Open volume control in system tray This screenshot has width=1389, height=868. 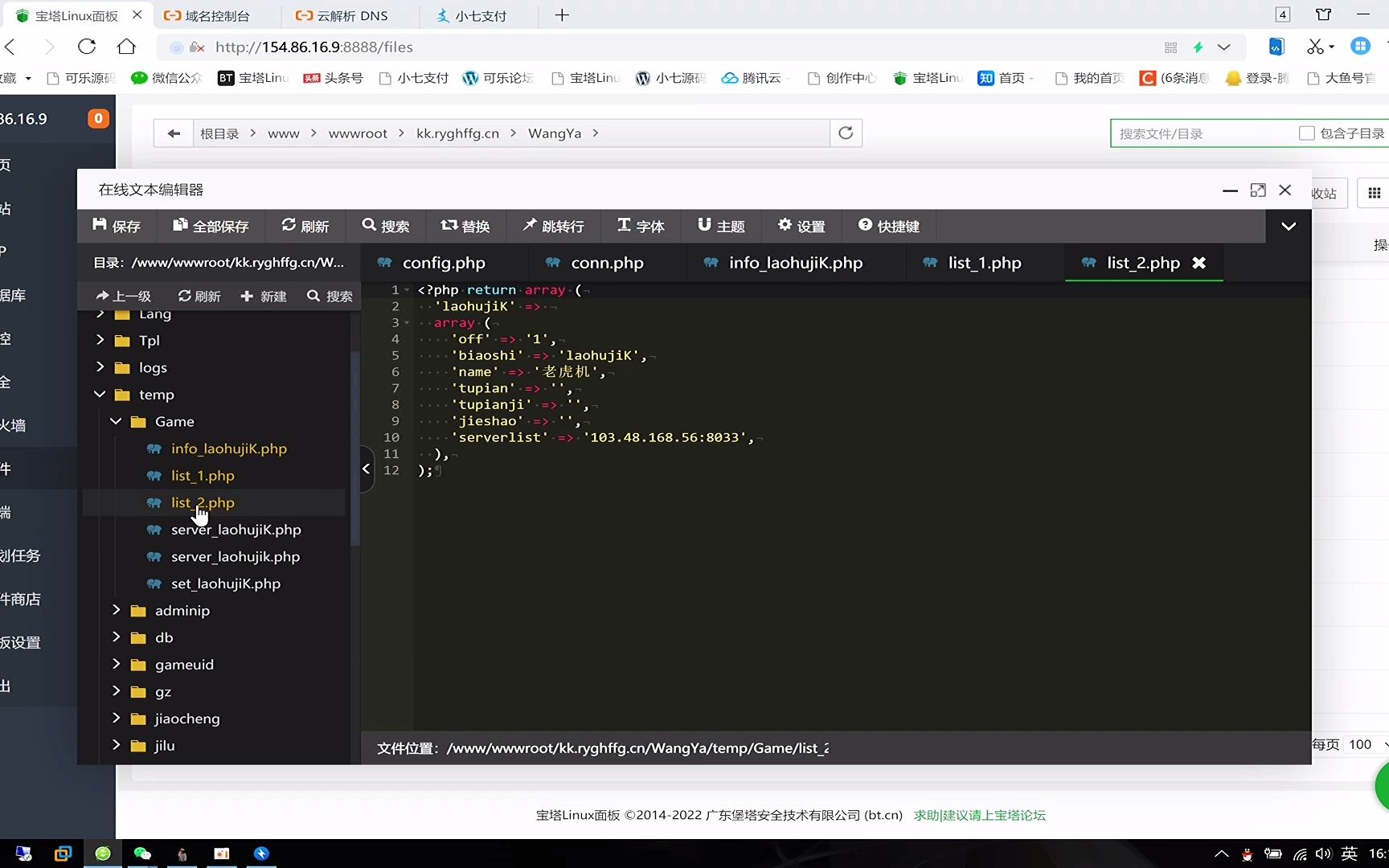pos(1324,854)
